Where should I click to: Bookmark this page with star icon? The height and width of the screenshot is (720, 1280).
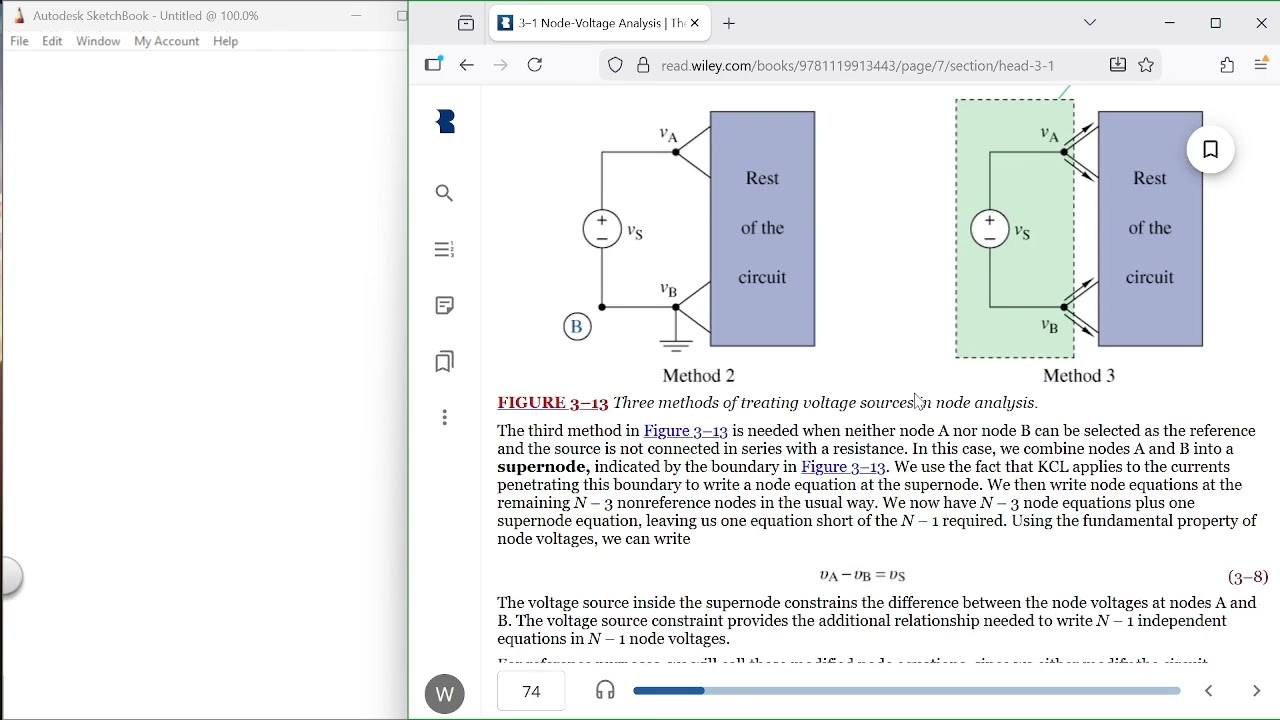(1147, 66)
